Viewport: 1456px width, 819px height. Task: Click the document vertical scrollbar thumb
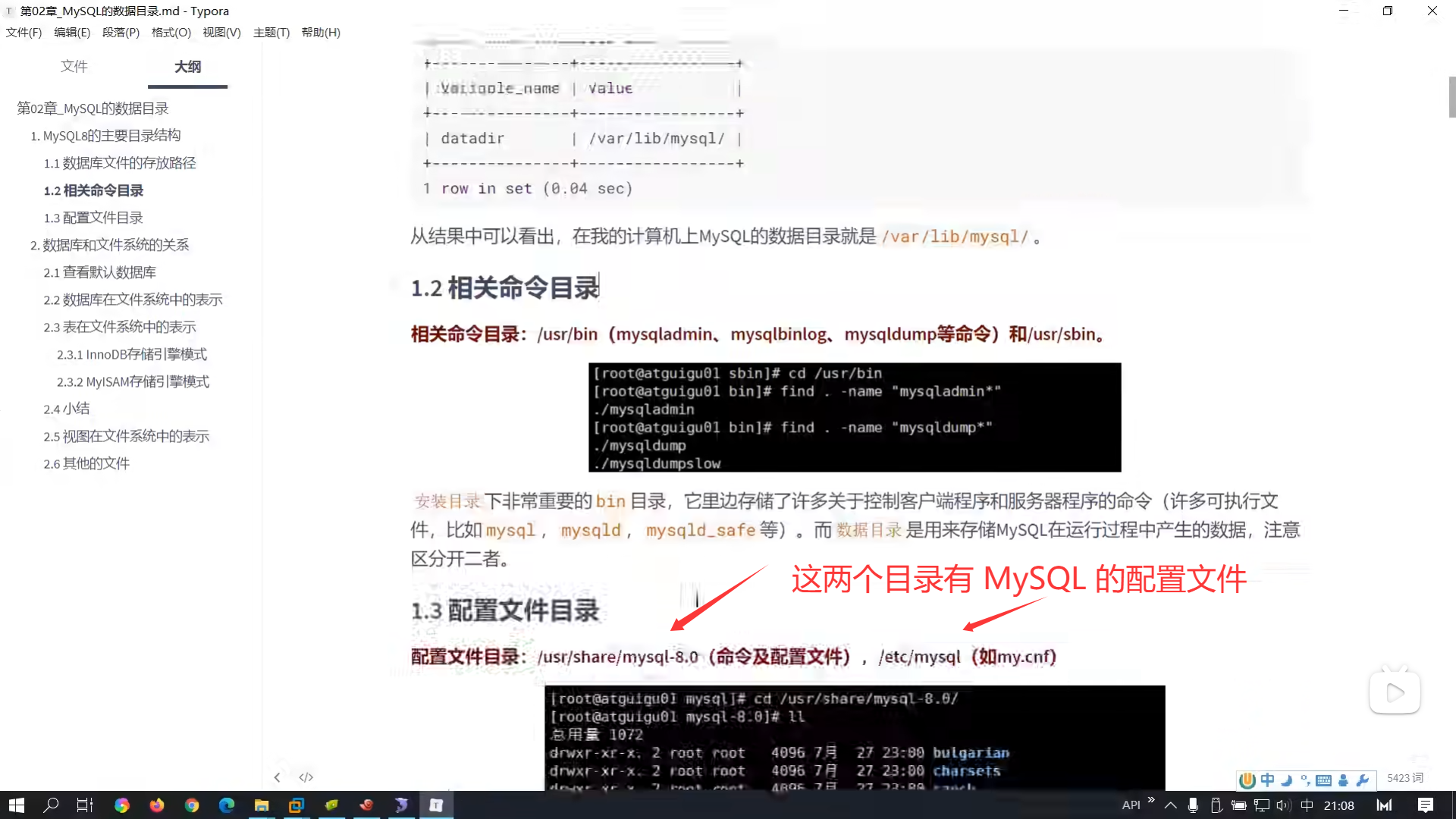(1451, 97)
